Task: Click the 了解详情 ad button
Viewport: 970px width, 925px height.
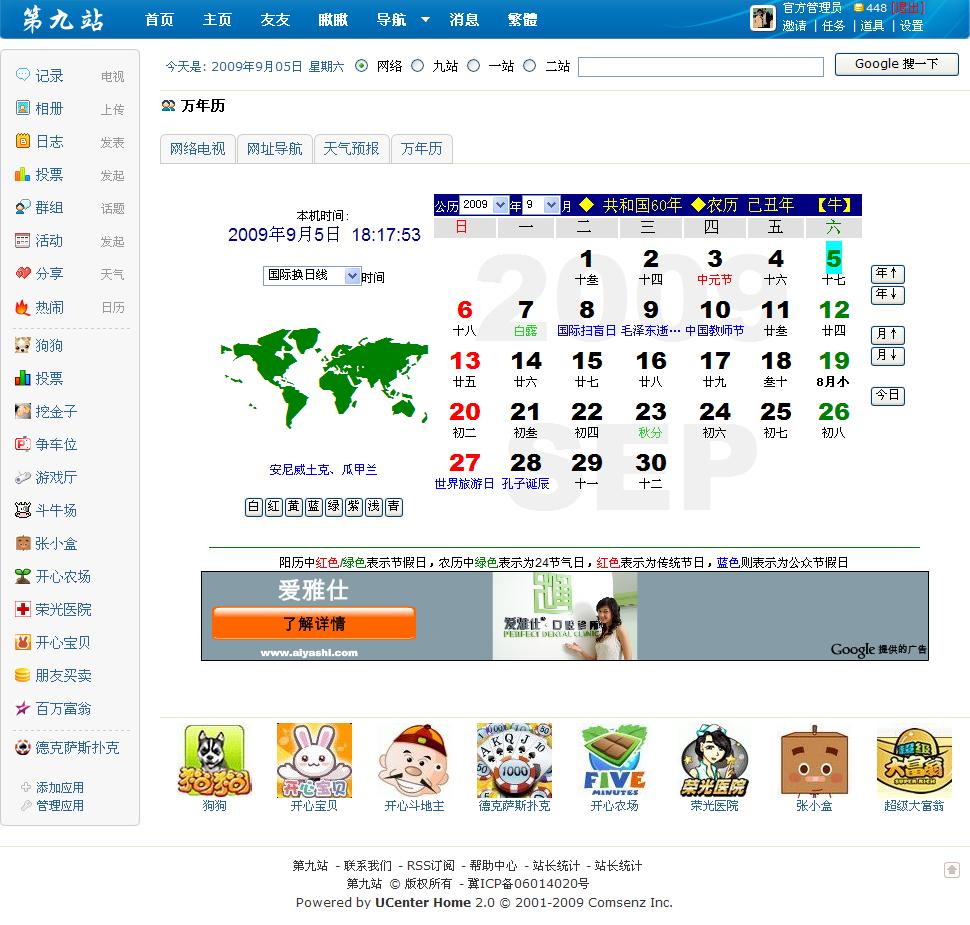Action: (314, 622)
